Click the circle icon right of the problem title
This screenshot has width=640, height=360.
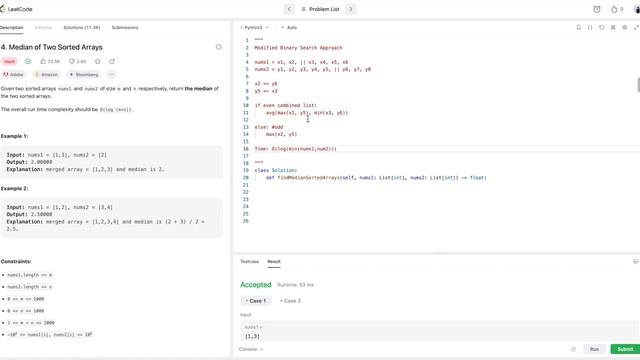tap(219, 47)
